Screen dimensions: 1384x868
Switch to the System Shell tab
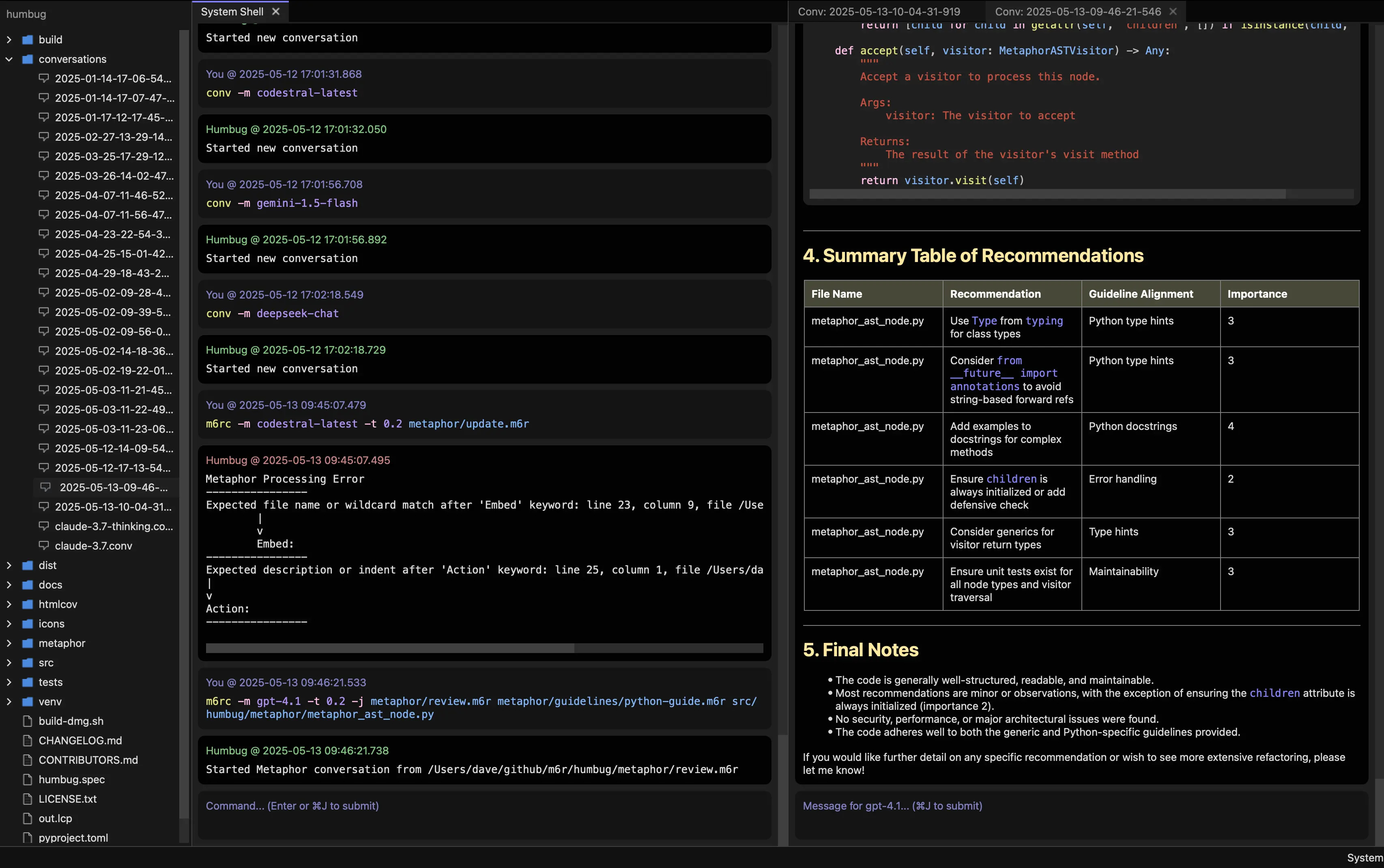(x=232, y=11)
